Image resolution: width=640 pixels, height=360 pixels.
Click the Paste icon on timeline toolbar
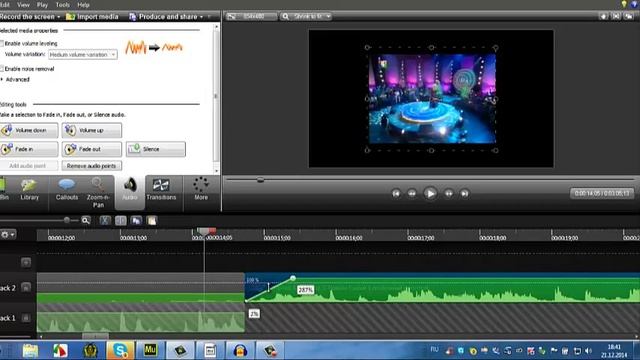[x=151, y=220]
